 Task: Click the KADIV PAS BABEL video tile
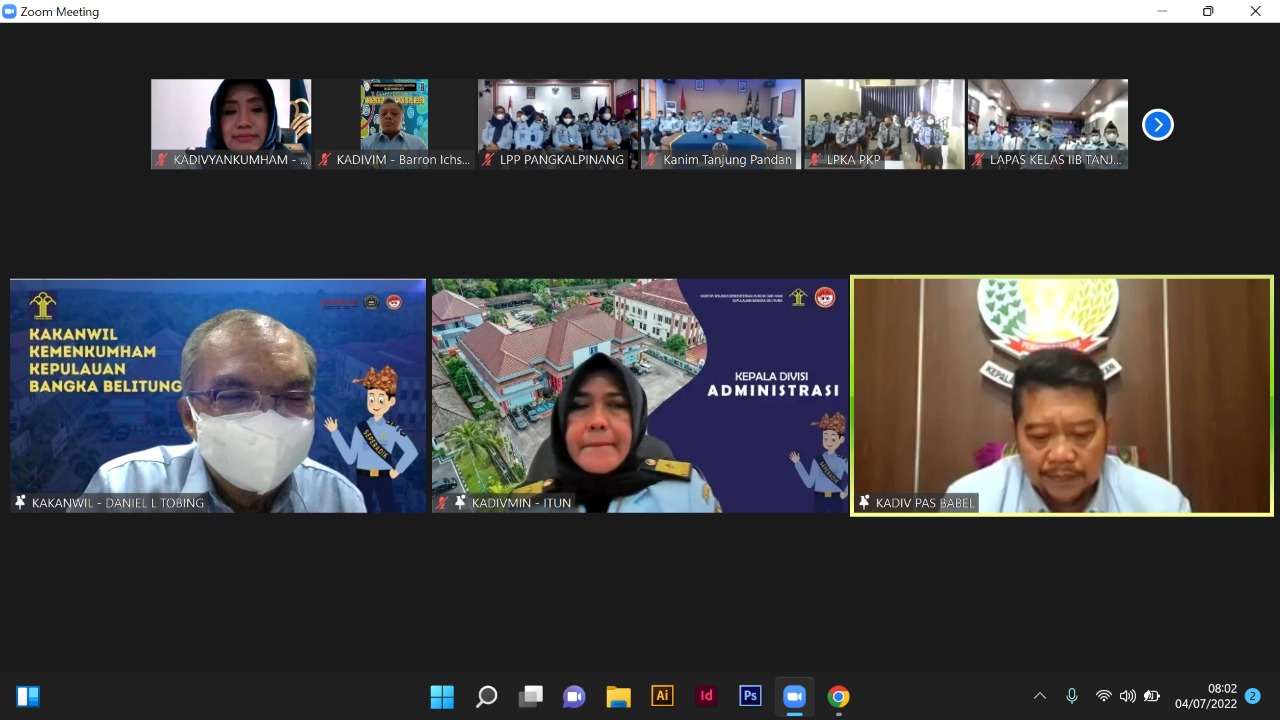[1061, 396]
